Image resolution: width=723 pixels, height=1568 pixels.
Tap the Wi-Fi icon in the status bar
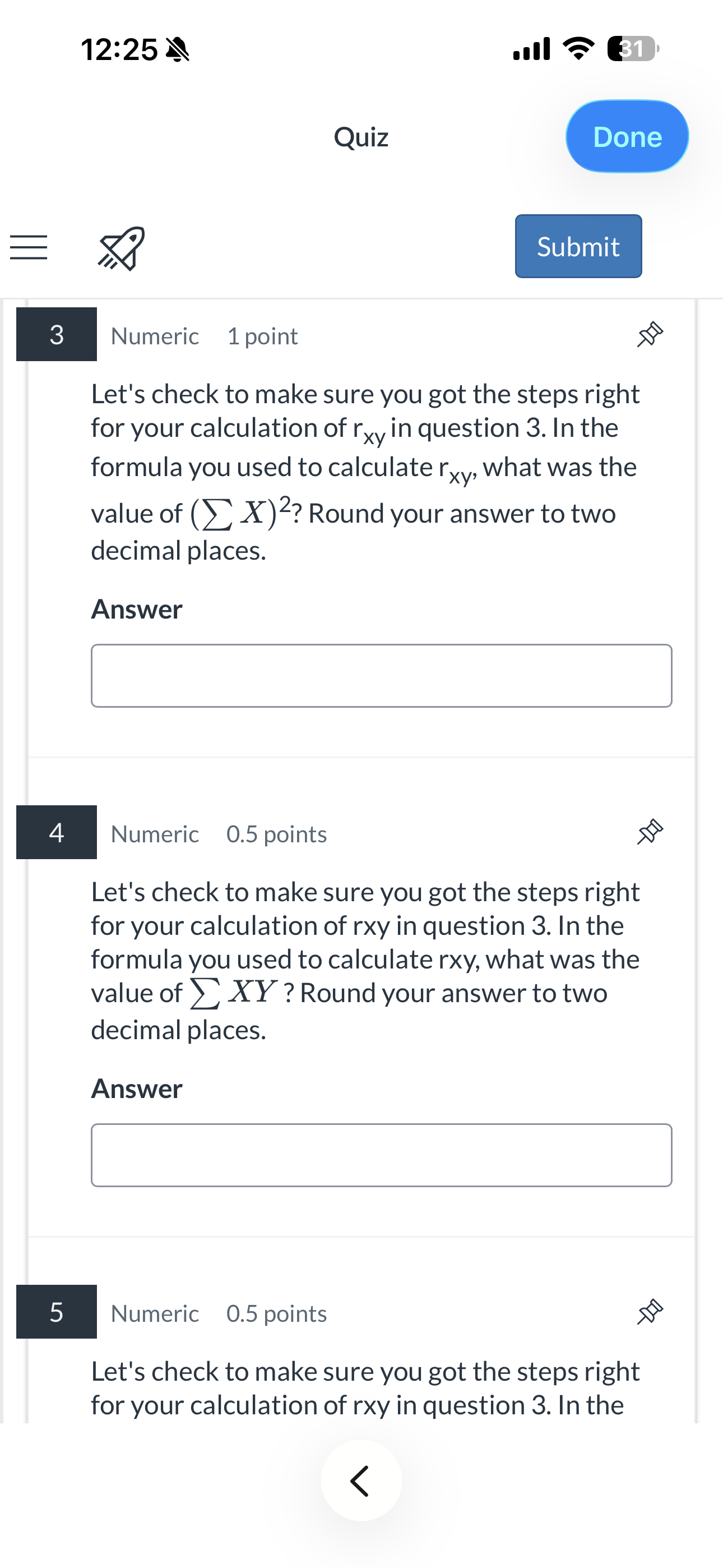click(579, 49)
